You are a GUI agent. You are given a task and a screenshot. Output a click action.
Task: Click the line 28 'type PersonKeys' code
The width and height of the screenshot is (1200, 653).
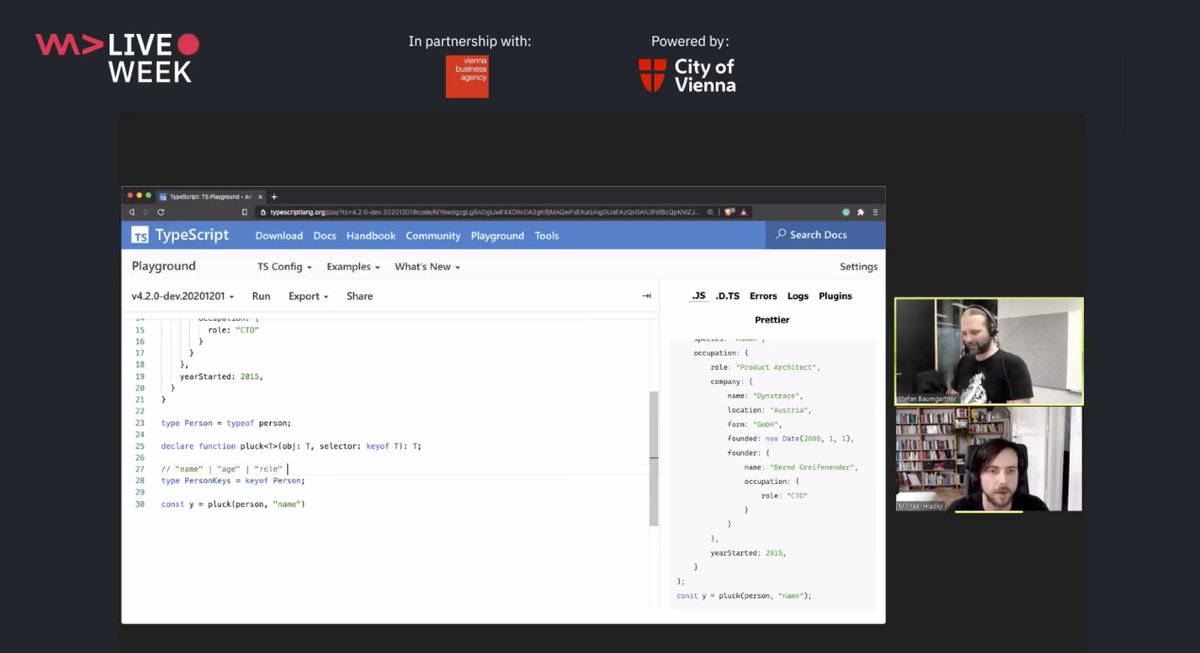(233, 481)
